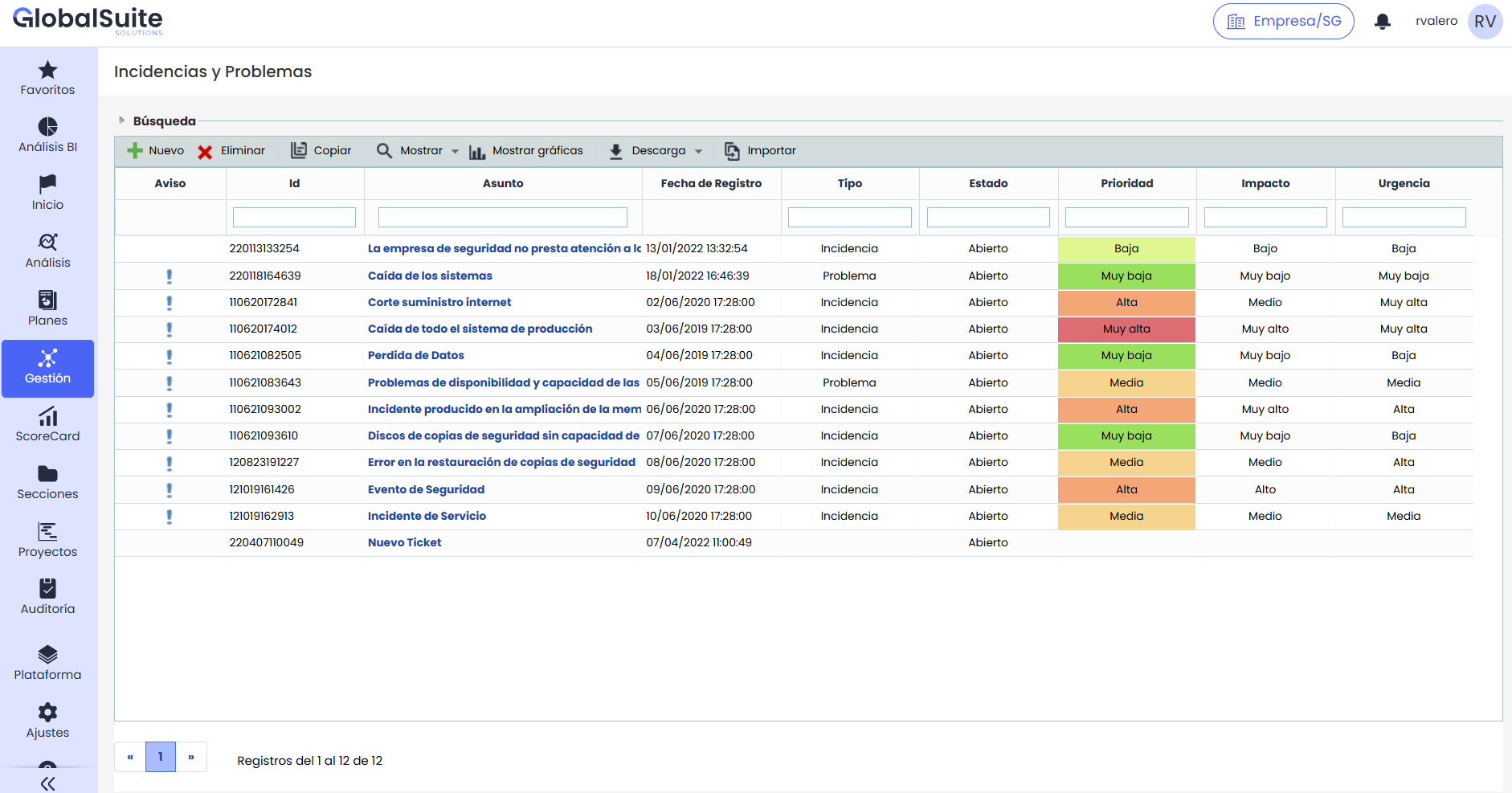The height and width of the screenshot is (793, 1512).
Task: Sort by the Estado column header
Action: click(988, 183)
